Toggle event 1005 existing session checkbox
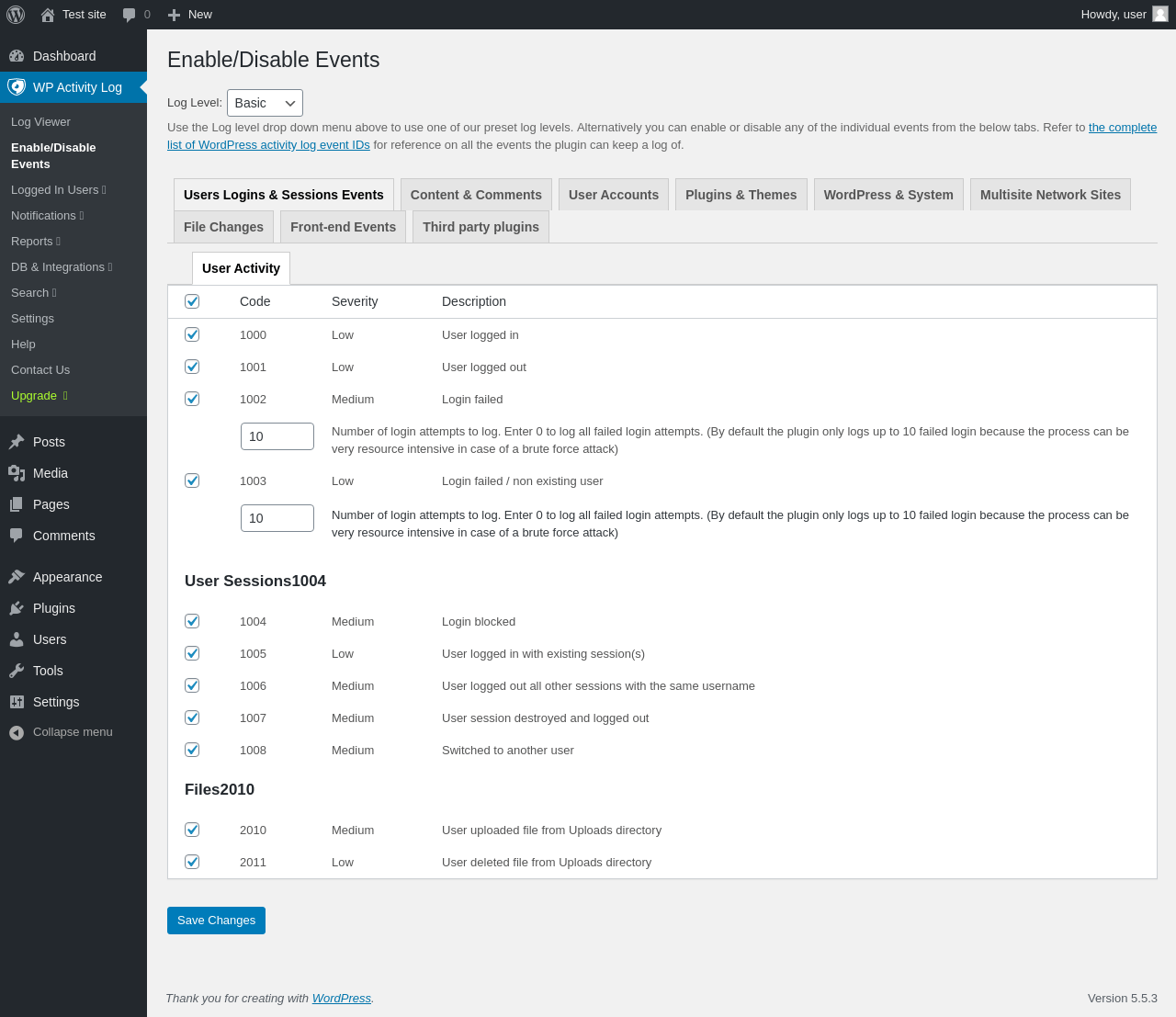Image resolution: width=1176 pixels, height=1017 pixels. (192, 653)
